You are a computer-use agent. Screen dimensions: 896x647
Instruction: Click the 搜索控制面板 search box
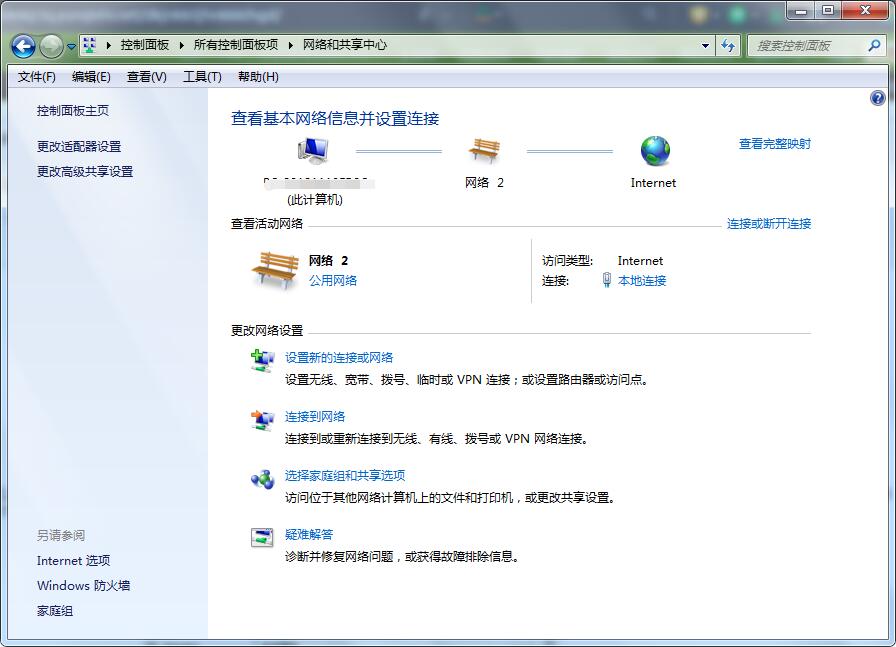pyautogui.click(x=806, y=45)
